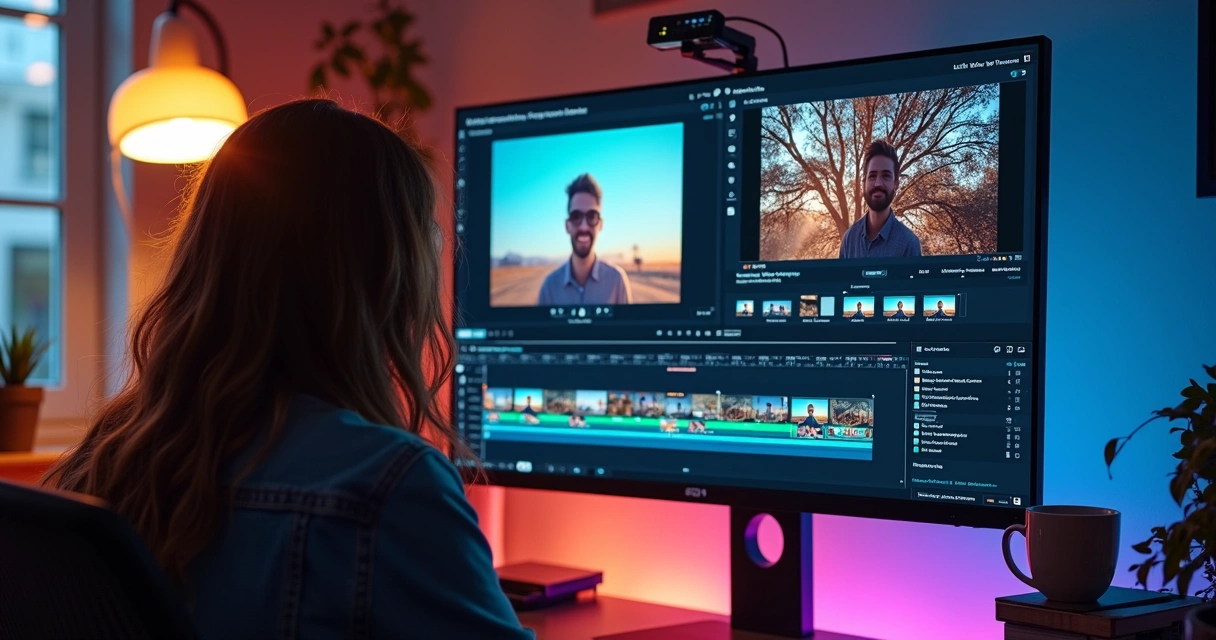Toggle the switch at the editor's top-right corner

tap(1017, 75)
